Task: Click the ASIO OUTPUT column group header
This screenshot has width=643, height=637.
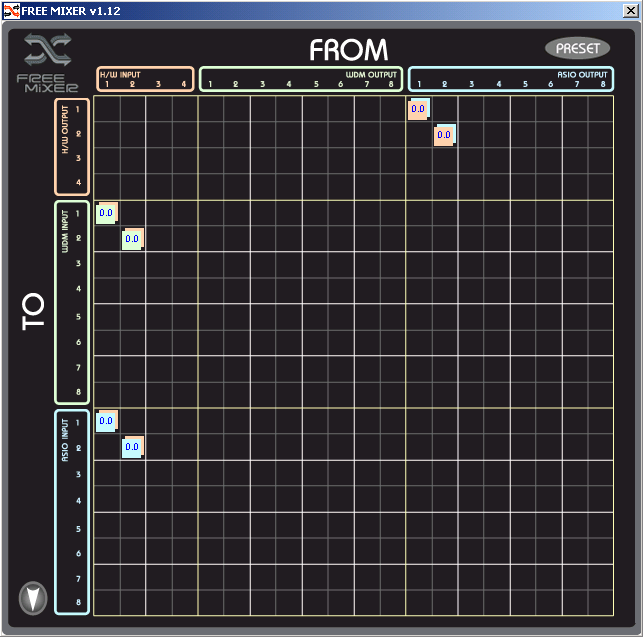Action: pos(581,74)
